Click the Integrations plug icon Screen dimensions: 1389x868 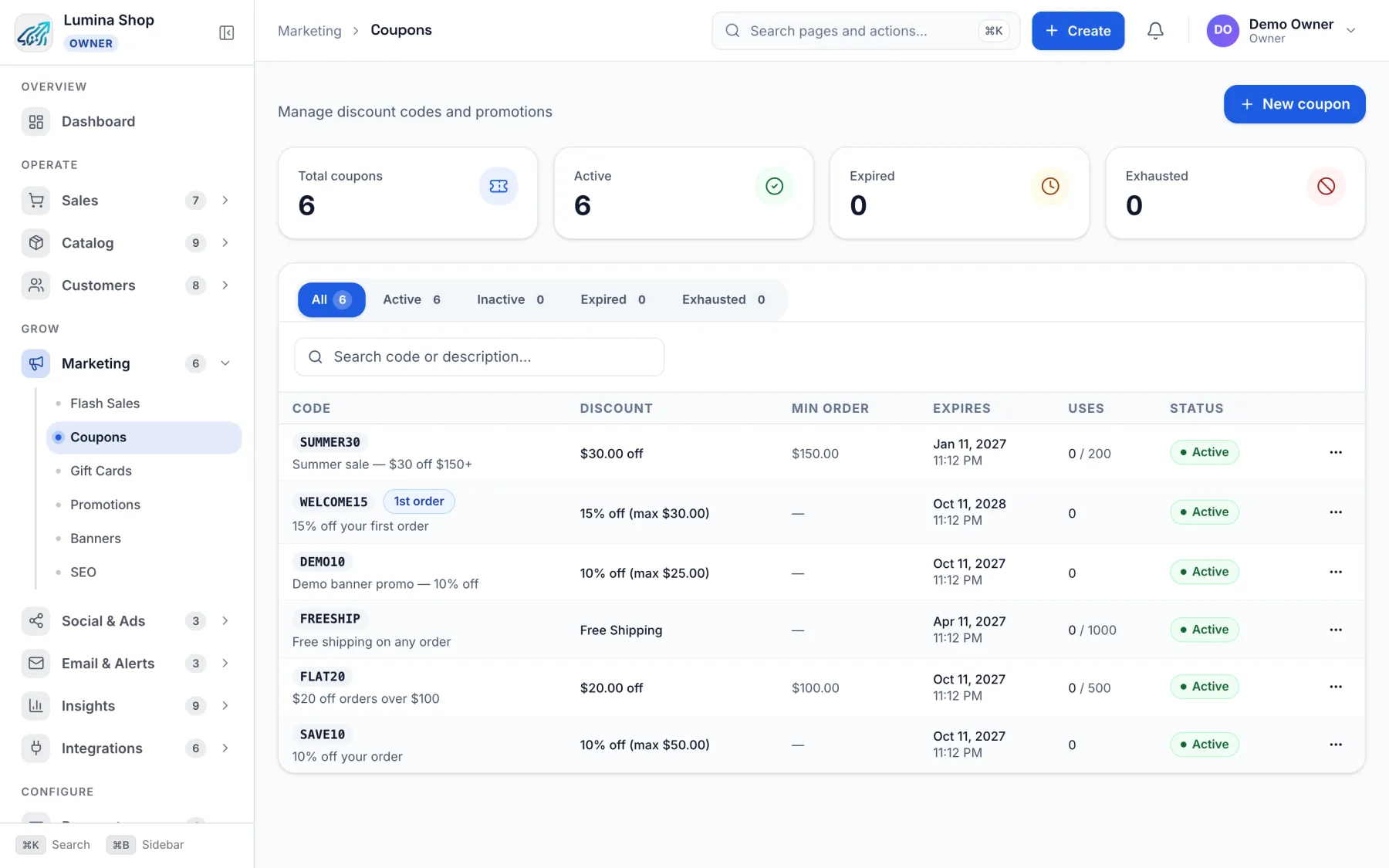click(x=35, y=748)
